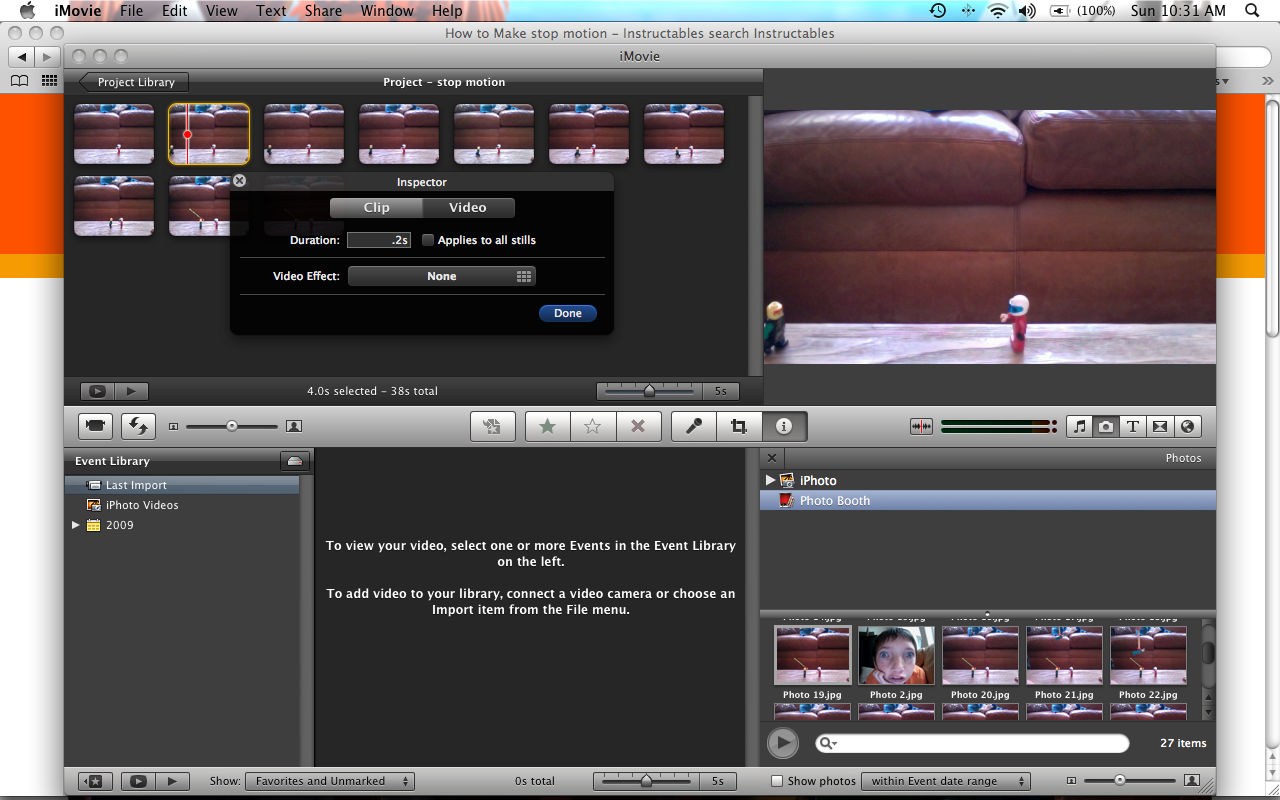This screenshot has width=1280, height=800.
Task: Open the Text menu
Action: [x=271, y=11]
